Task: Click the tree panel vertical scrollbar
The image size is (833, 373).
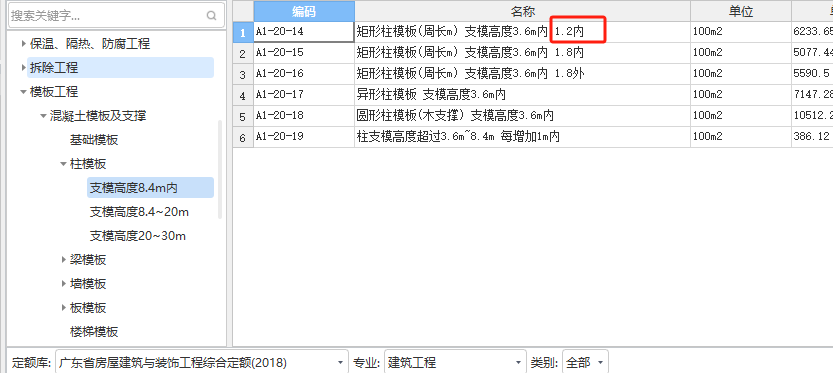Action: click(220, 169)
